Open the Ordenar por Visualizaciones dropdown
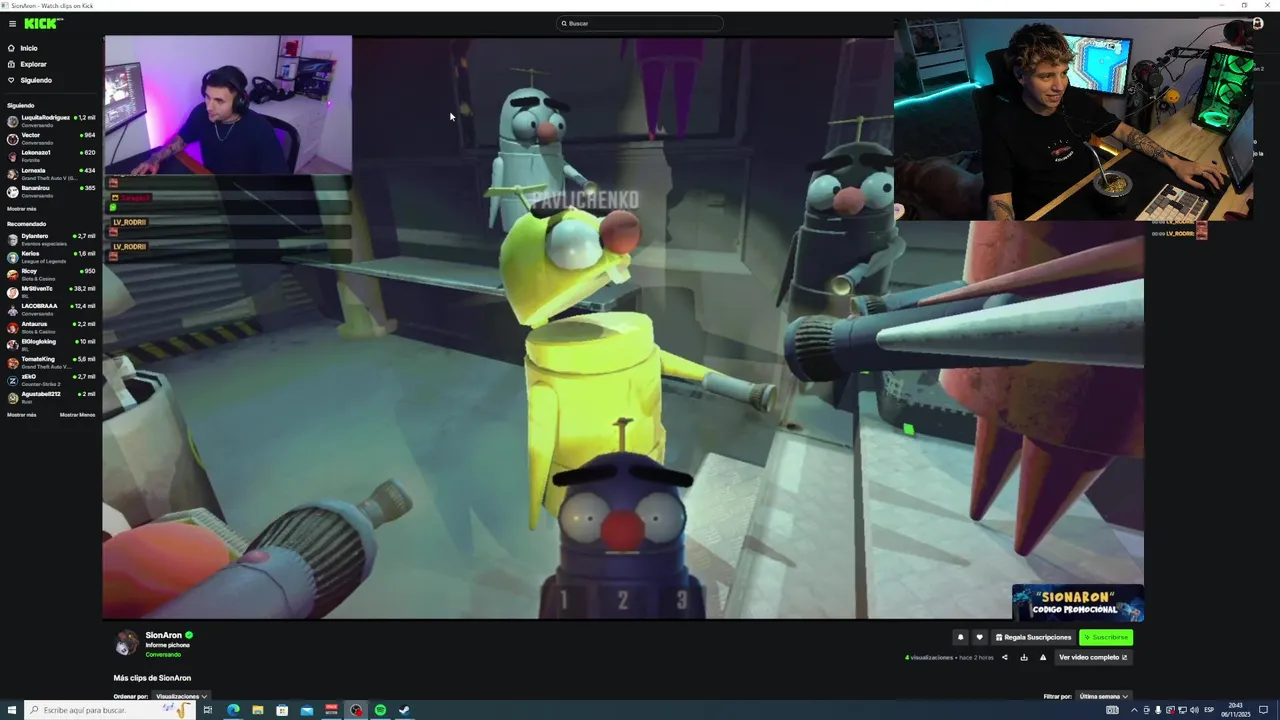Viewport: 1280px width, 720px height. tap(181, 696)
